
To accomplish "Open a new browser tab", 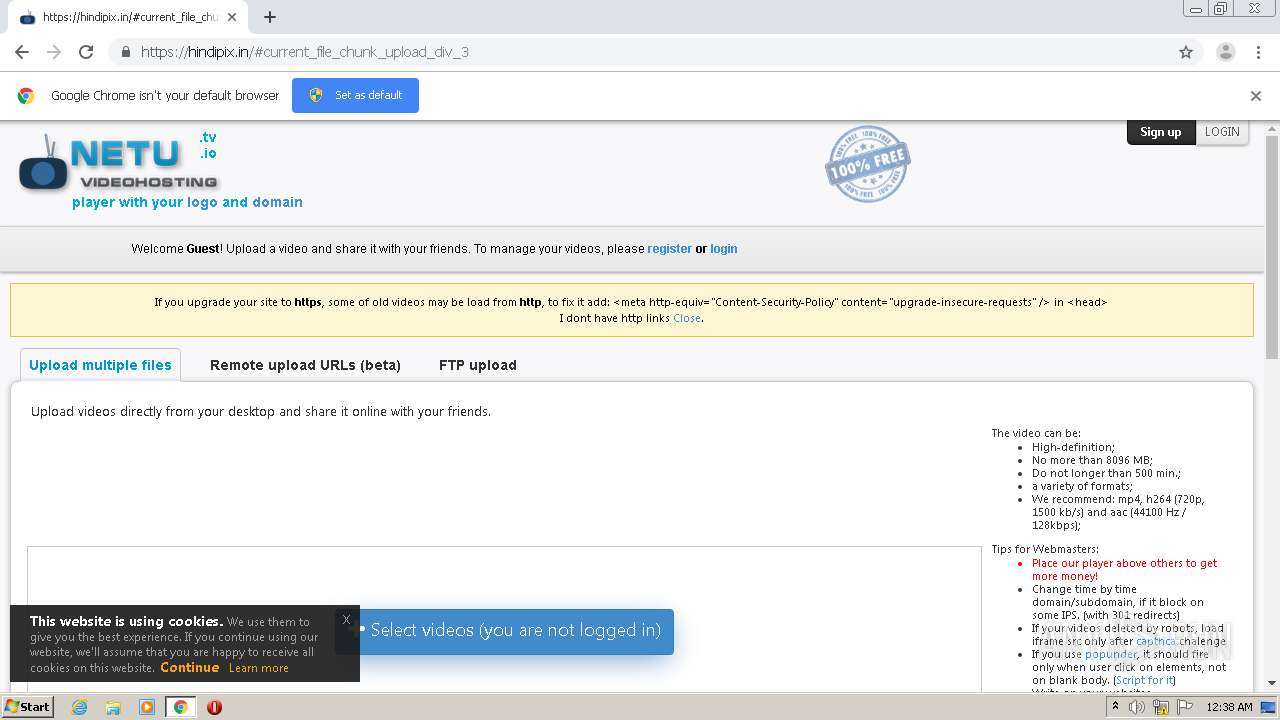I will [269, 17].
